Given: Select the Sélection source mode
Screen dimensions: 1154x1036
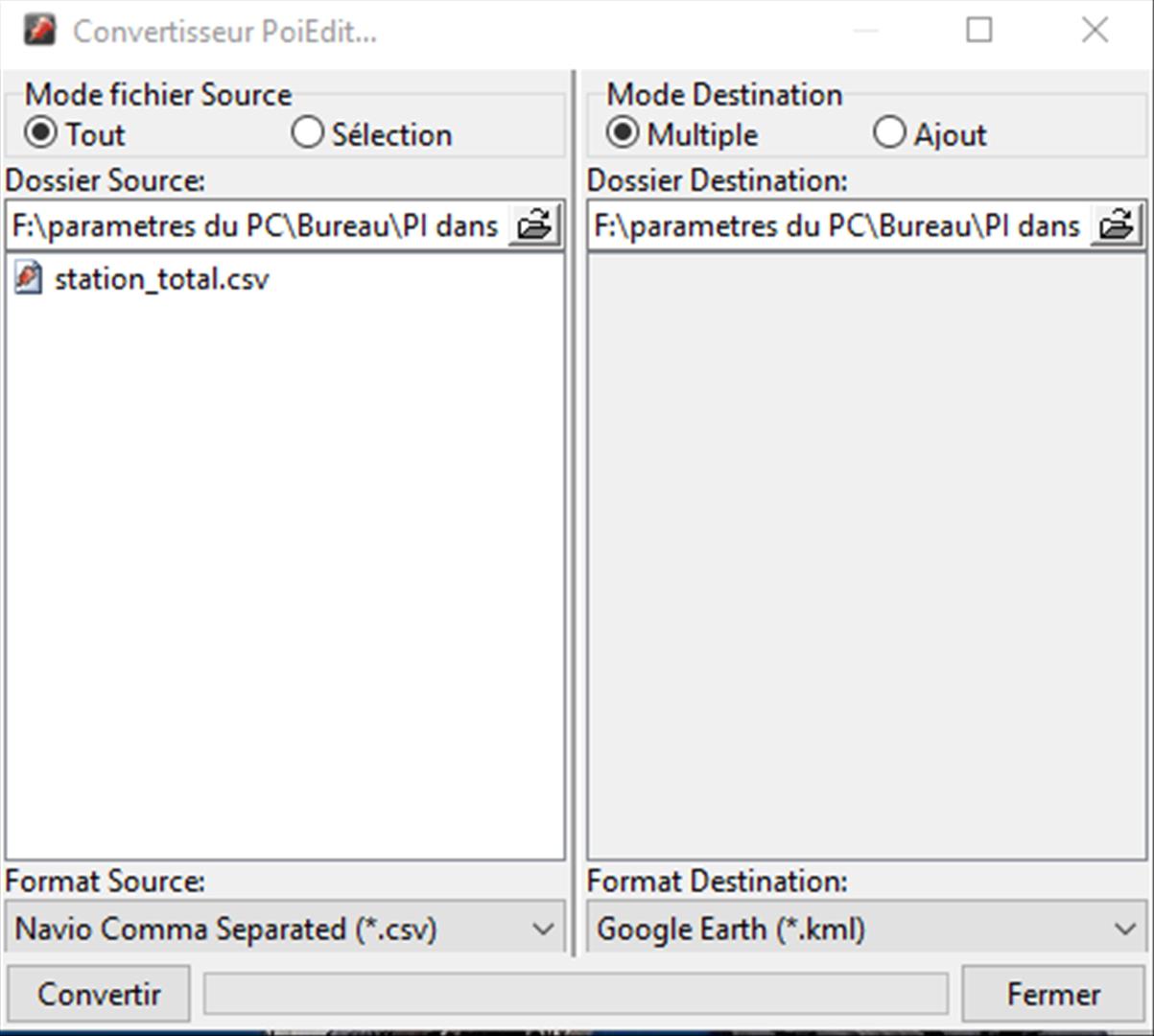Looking at the screenshot, I should click(307, 132).
